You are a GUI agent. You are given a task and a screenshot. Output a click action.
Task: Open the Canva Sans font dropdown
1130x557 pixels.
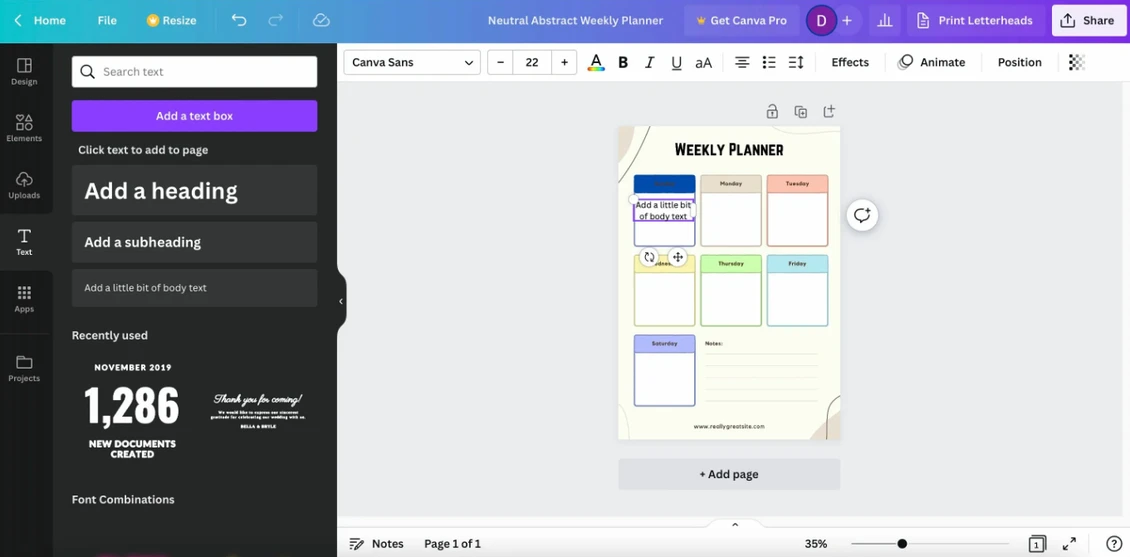tap(412, 62)
